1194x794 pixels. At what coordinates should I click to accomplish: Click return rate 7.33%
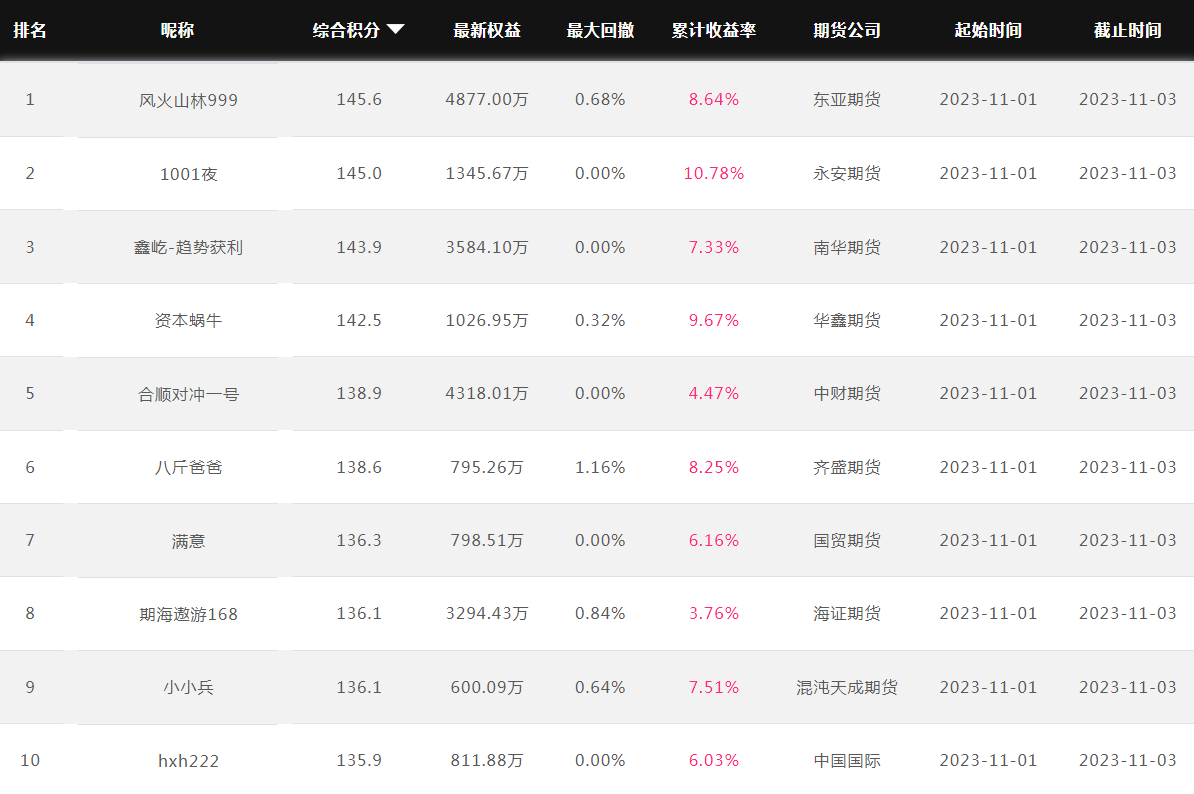714,247
